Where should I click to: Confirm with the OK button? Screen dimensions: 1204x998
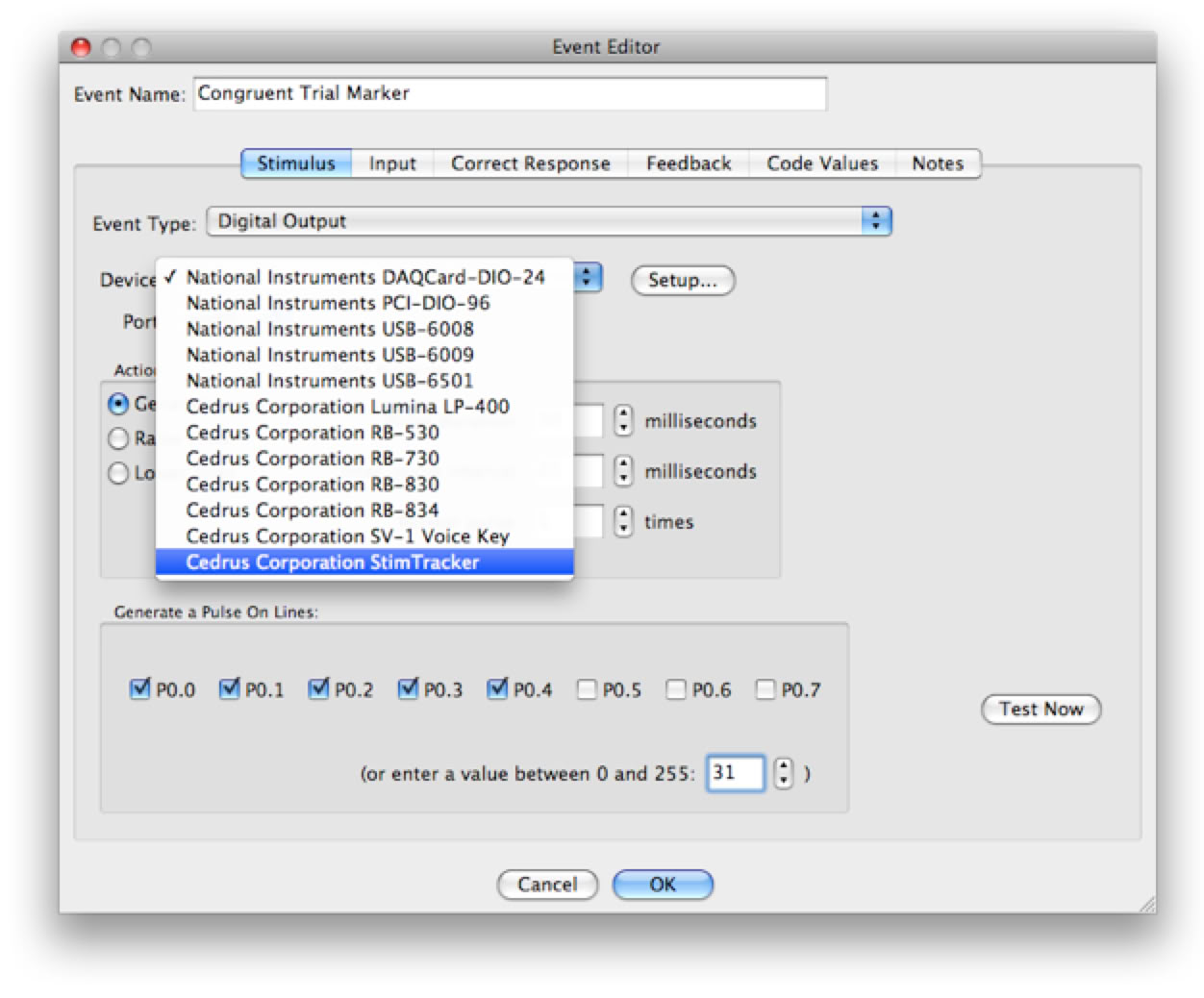pyautogui.click(x=663, y=885)
